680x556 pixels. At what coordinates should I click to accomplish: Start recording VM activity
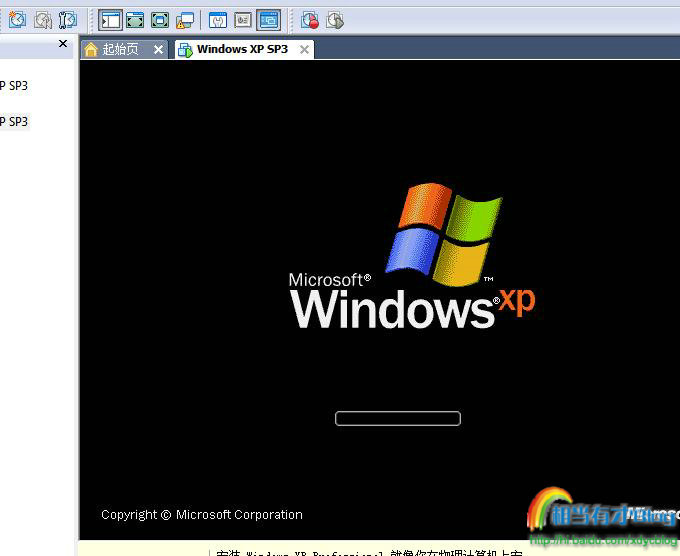click(310, 20)
